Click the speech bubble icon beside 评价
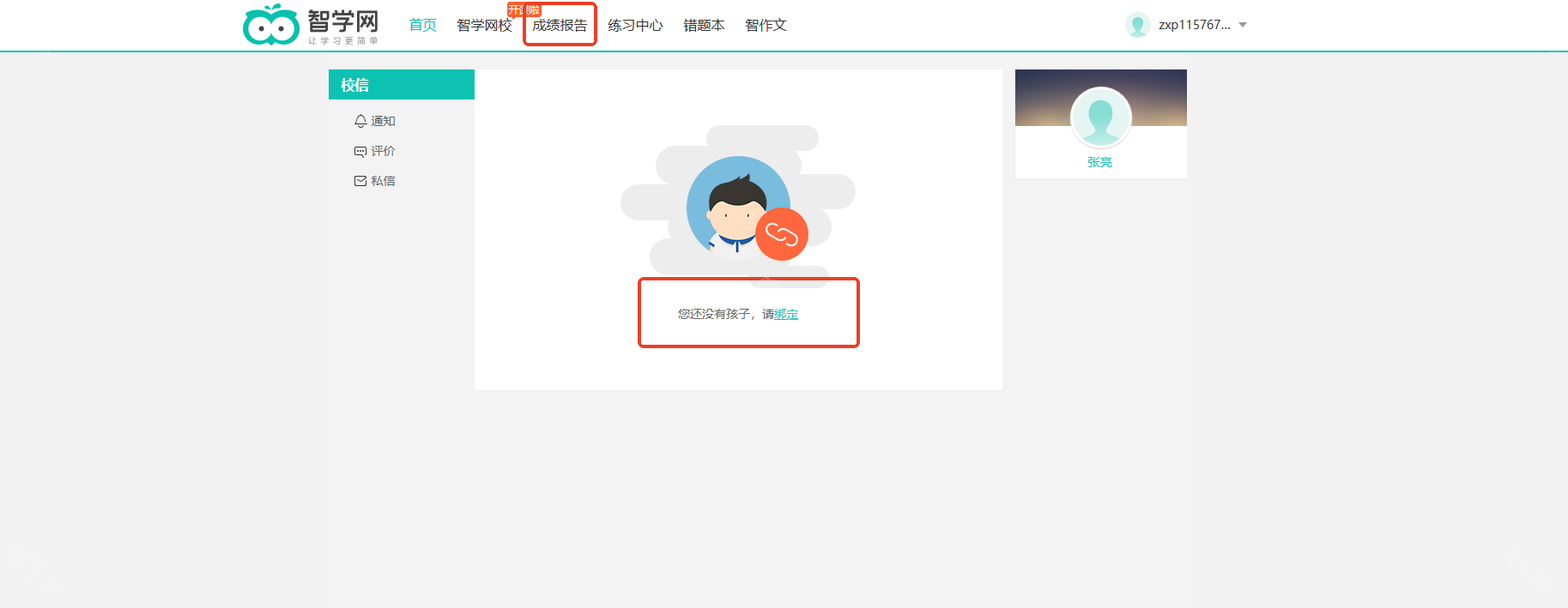 [x=360, y=151]
